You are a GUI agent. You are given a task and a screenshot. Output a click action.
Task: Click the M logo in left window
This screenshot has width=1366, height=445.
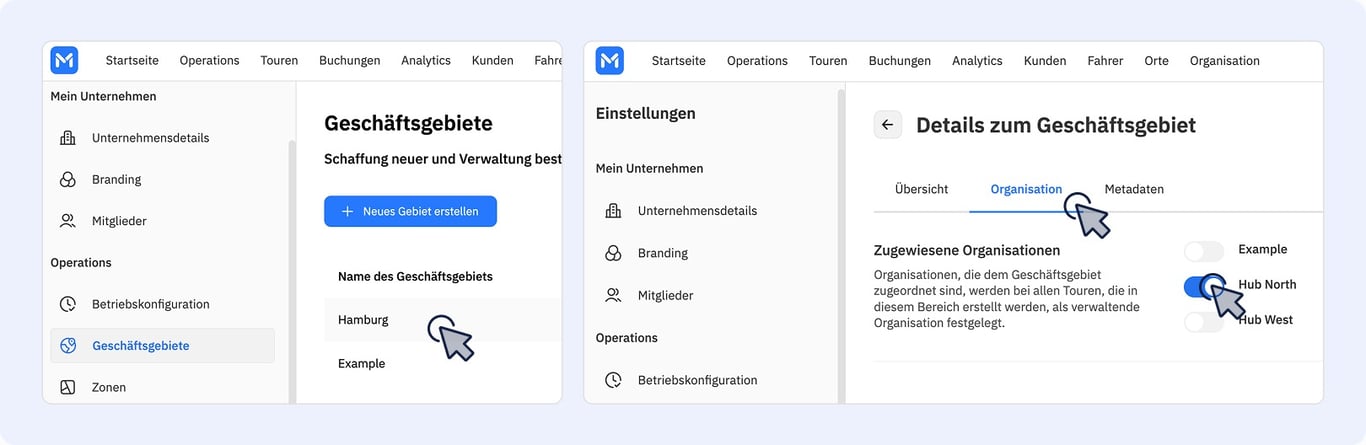tap(64, 60)
